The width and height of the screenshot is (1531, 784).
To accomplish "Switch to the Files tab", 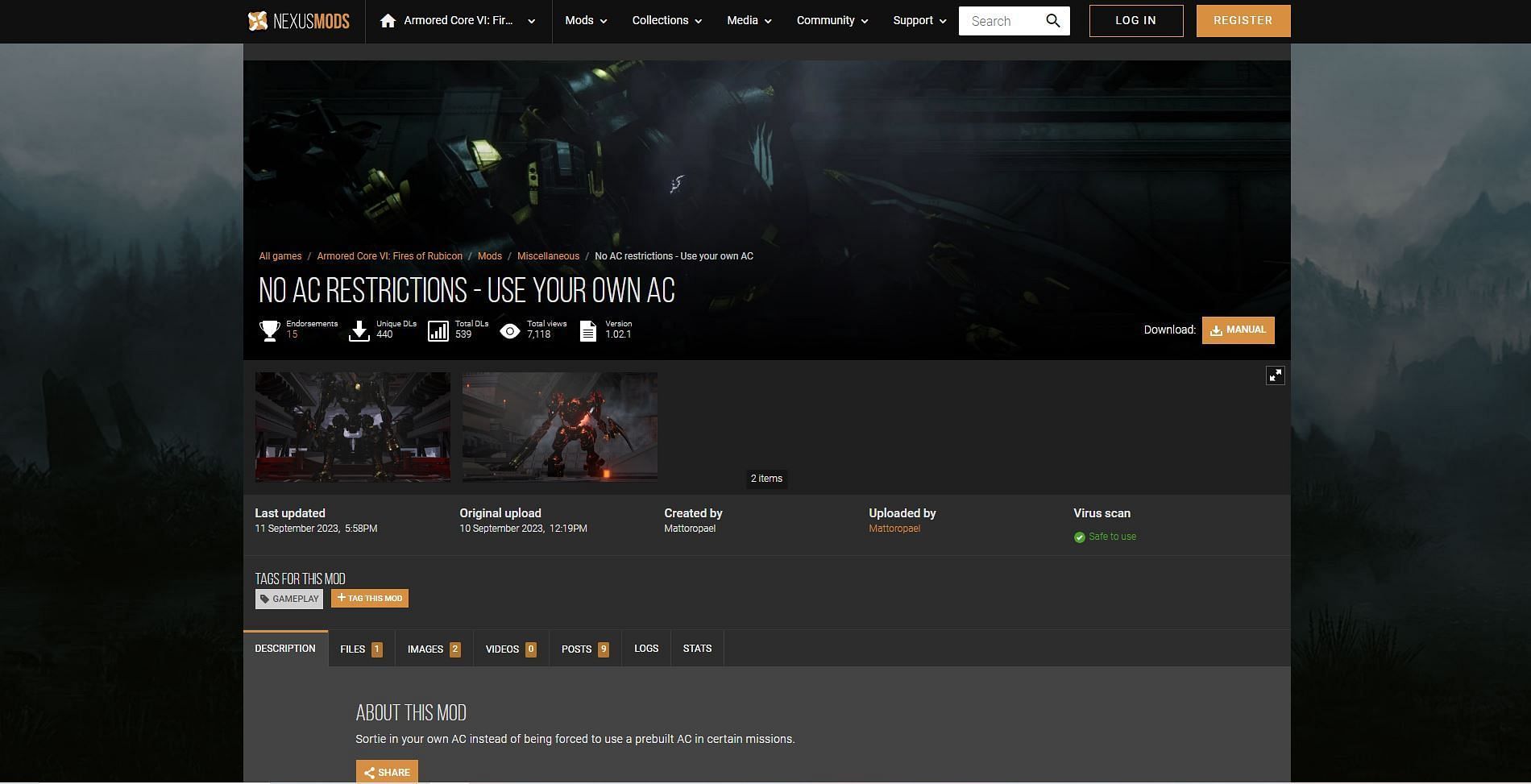I will point(361,649).
